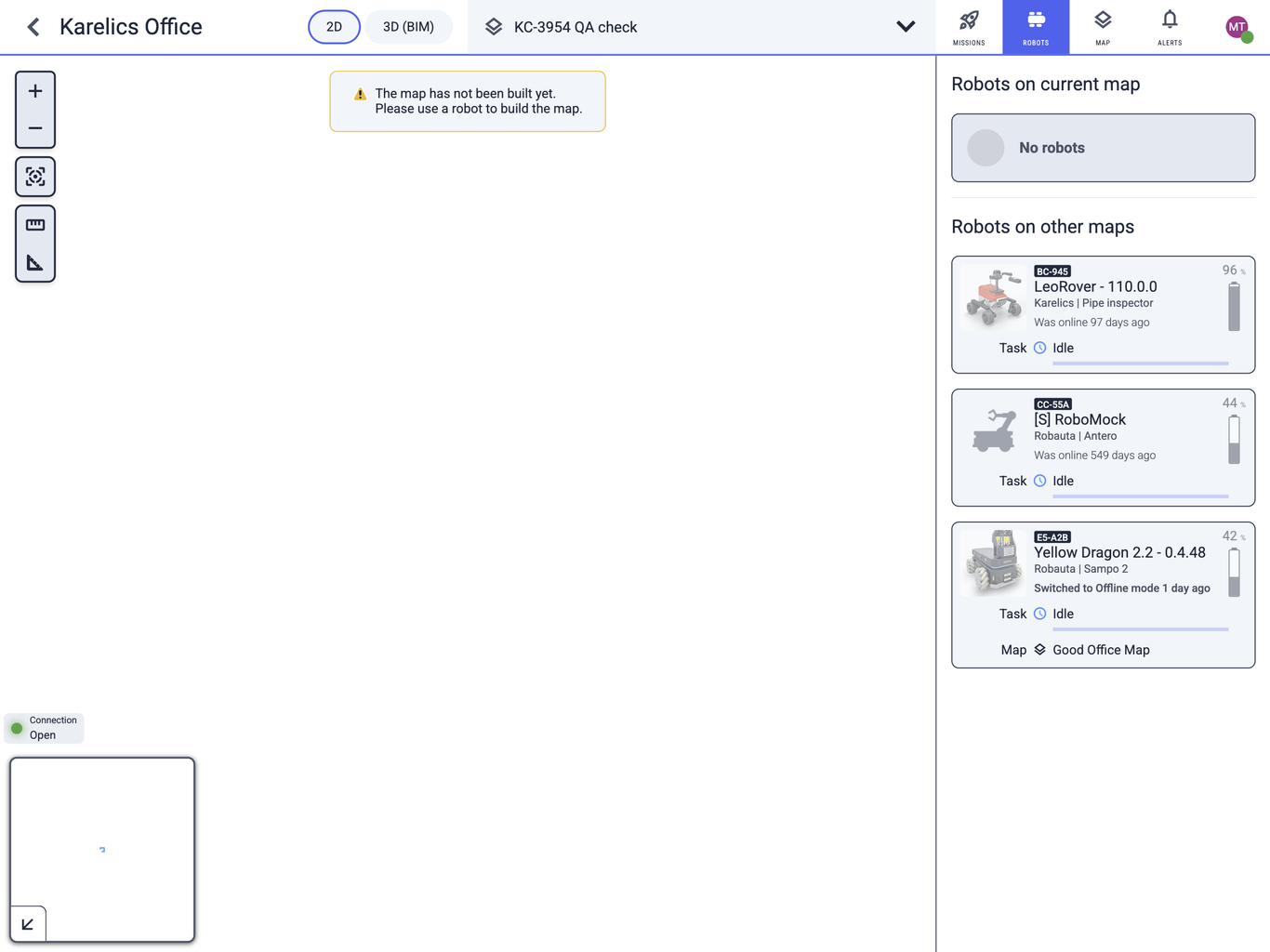Click the Yellow Dragon robot image
The height and width of the screenshot is (952, 1270).
(994, 563)
